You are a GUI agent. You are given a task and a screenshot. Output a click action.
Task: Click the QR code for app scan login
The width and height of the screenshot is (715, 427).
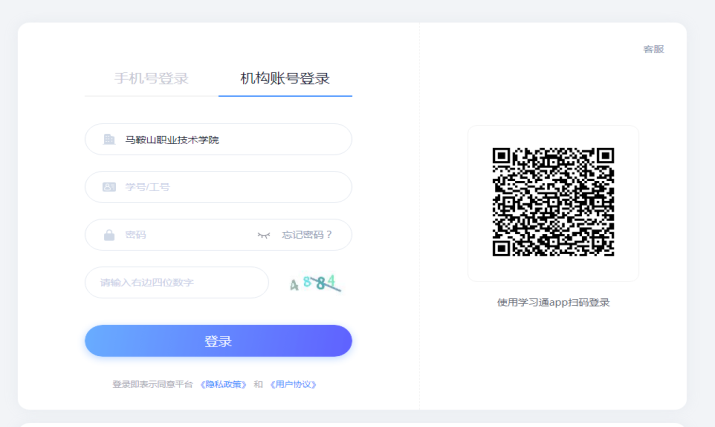tap(553, 203)
